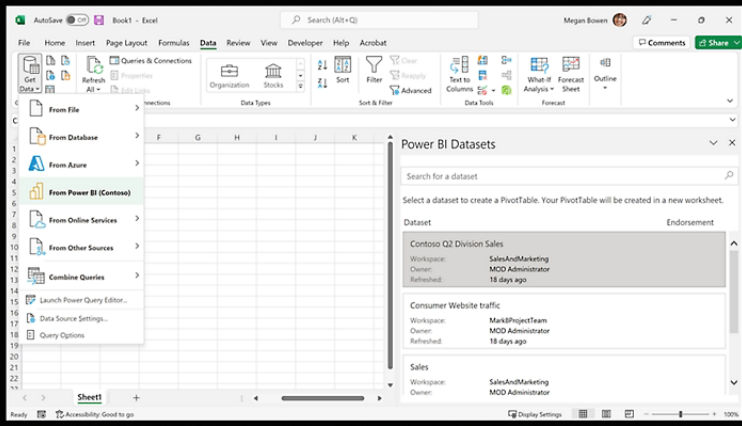The image size is (742, 426).
Task: Toggle the AutoSave switch
Action: coord(77,20)
